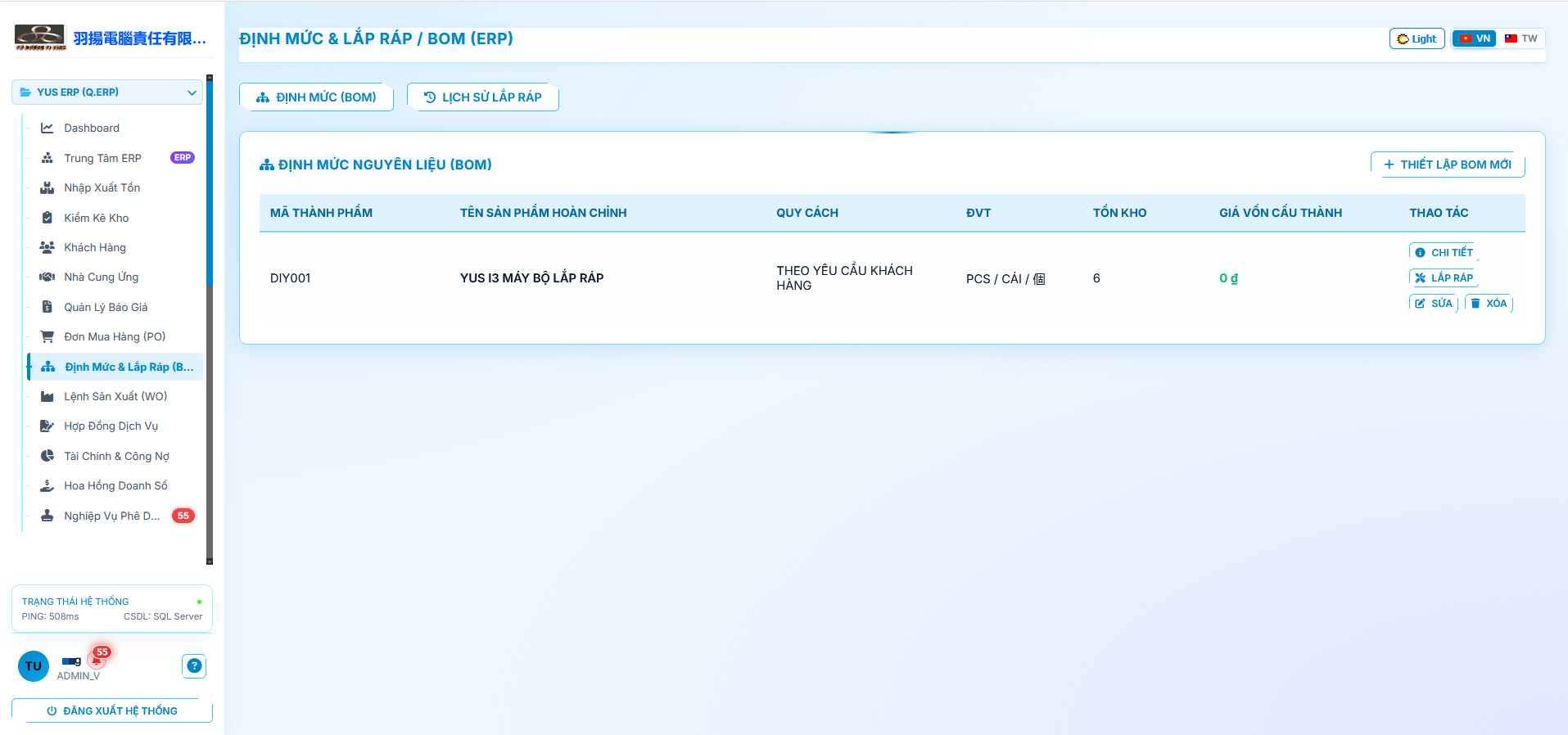Click ĐĂNG XUẤT HỆ THỐNG button
The image size is (1568, 735).
pyautogui.click(x=112, y=710)
